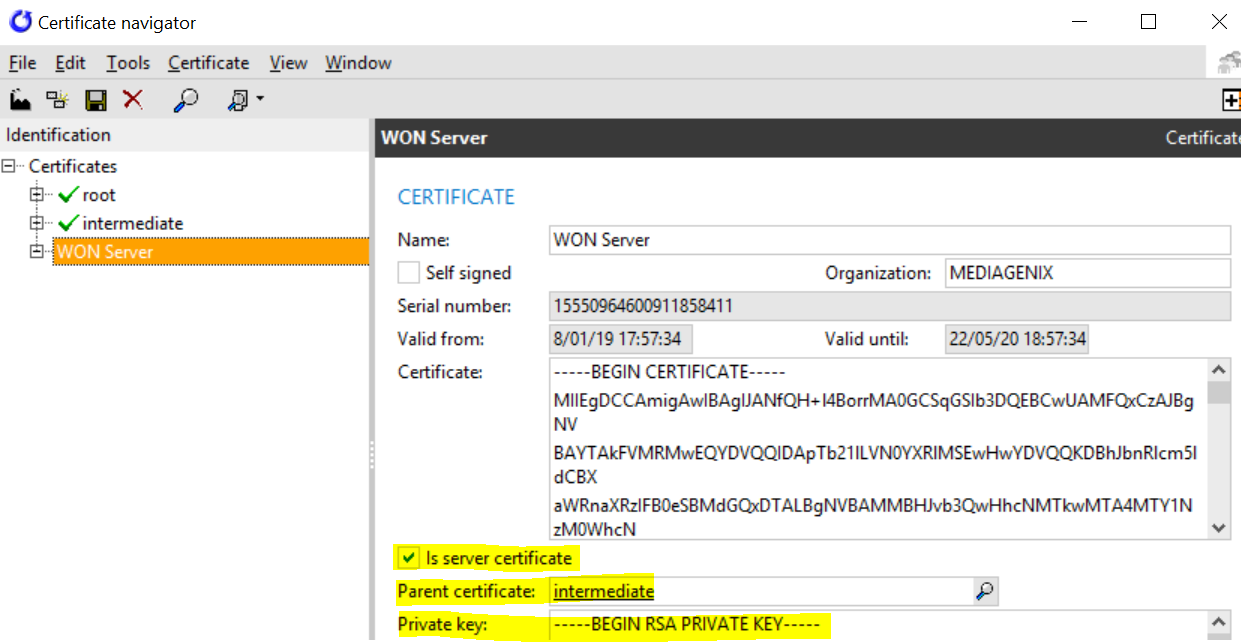Open the Tools menu
The width and height of the screenshot is (1241, 642).
click(x=128, y=63)
